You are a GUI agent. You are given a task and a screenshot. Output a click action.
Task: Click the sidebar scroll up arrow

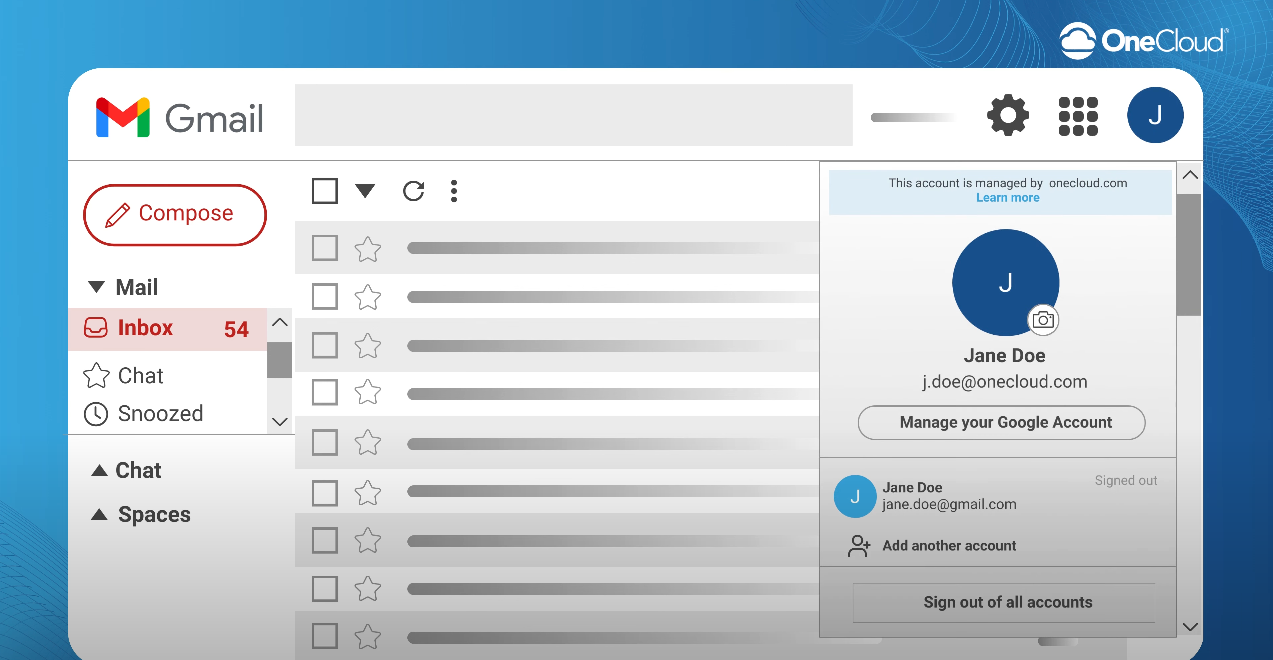[280, 322]
